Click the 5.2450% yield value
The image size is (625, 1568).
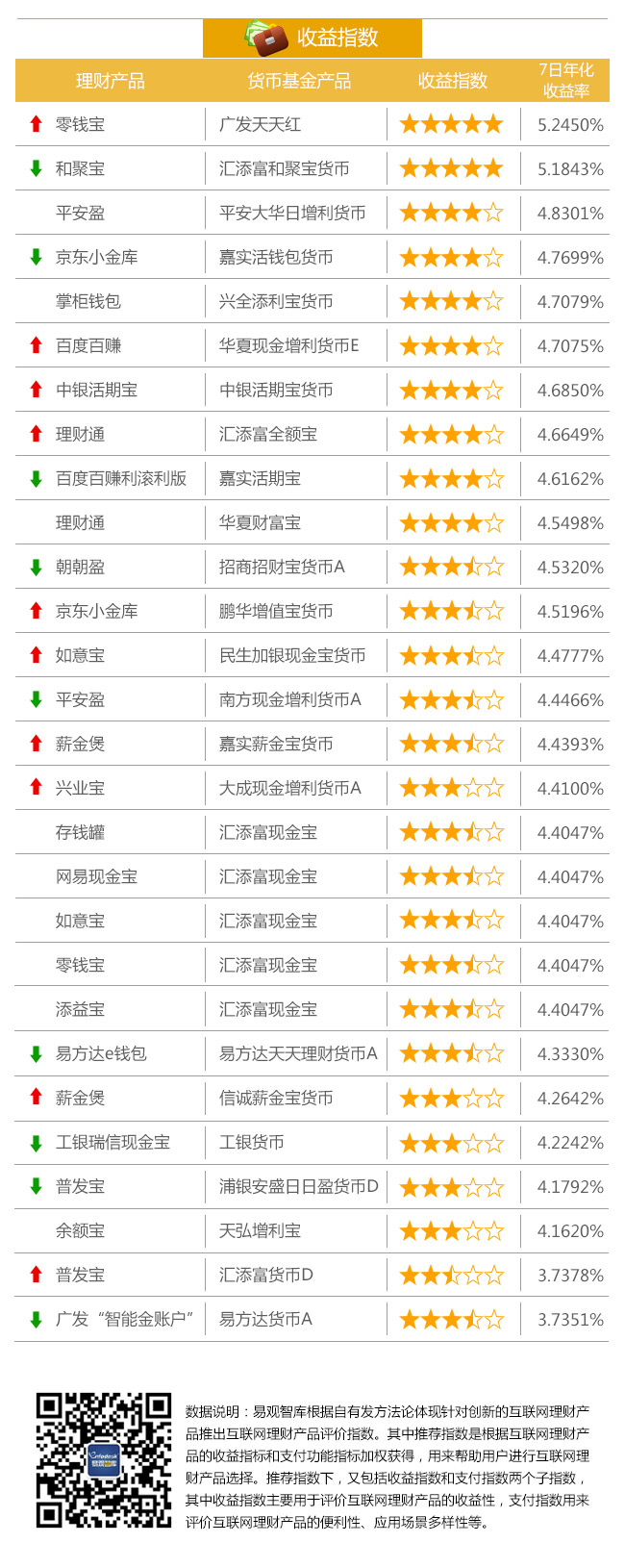[571, 125]
